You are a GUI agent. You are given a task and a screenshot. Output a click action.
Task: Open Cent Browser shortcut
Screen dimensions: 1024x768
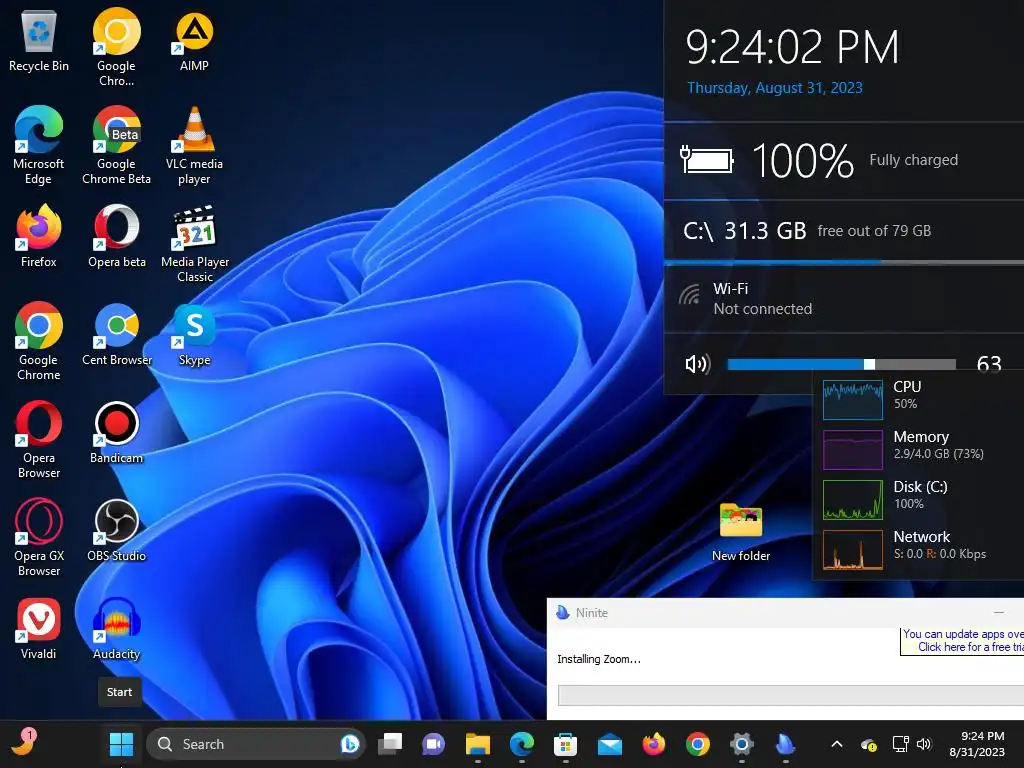[x=116, y=334]
